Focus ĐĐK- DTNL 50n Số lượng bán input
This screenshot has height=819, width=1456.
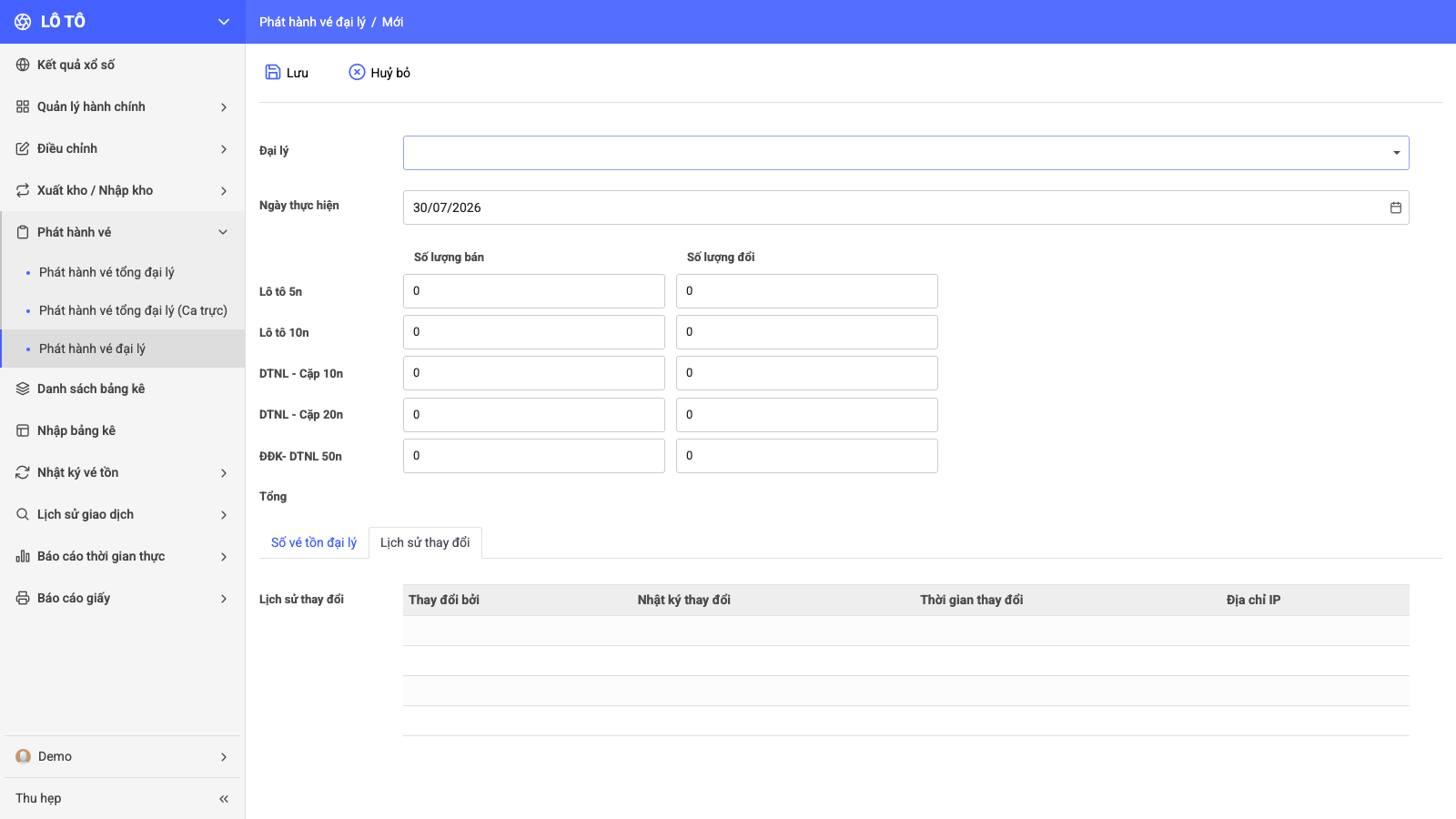pos(534,456)
